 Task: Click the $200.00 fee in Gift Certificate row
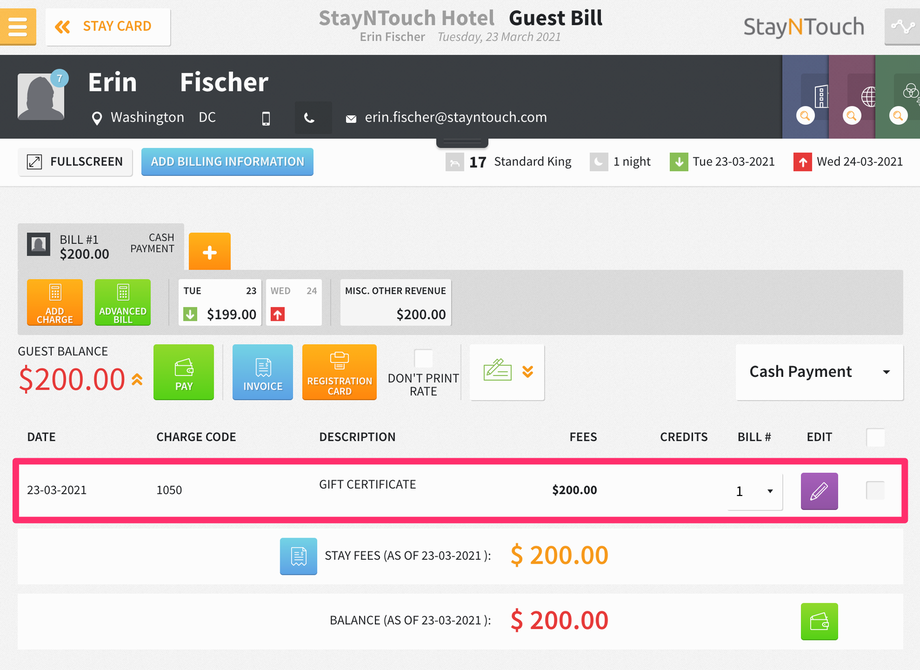tap(574, 490)
